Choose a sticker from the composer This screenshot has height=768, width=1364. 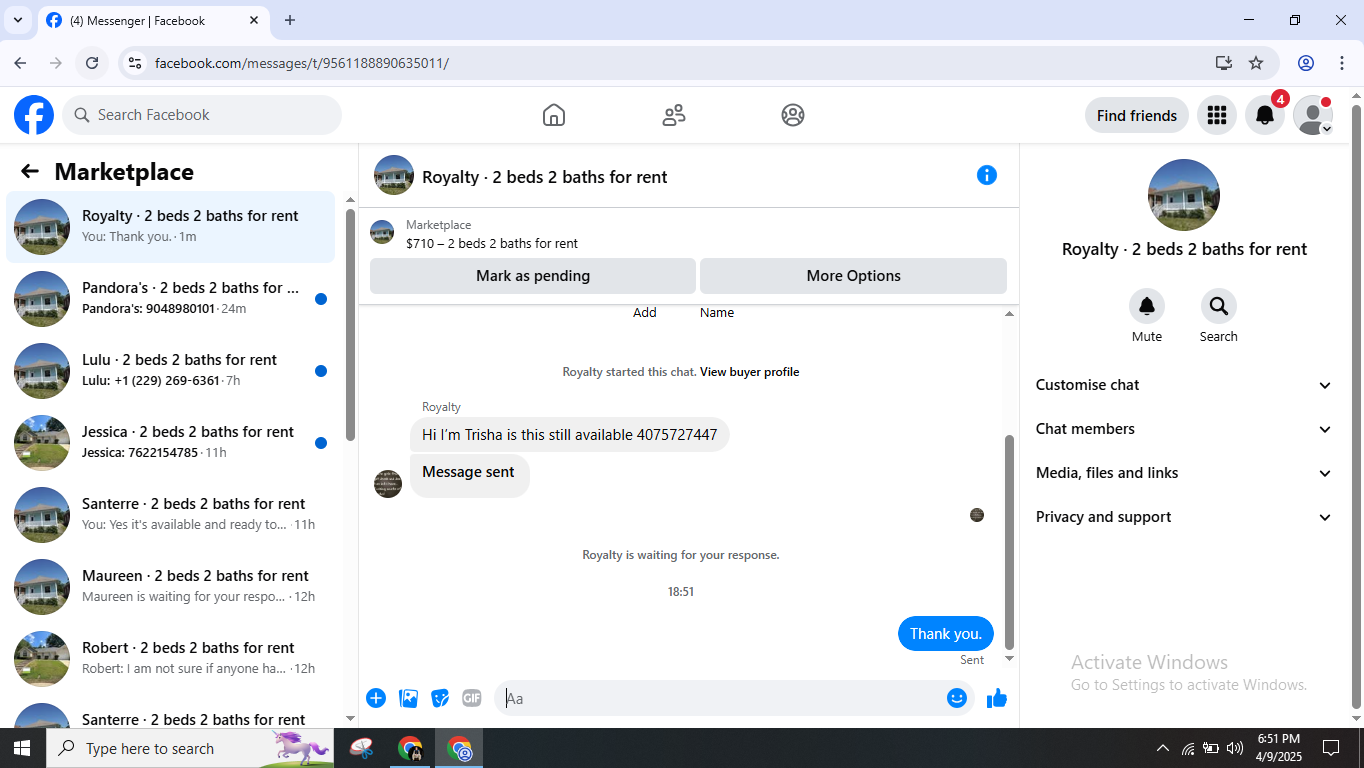440,698
